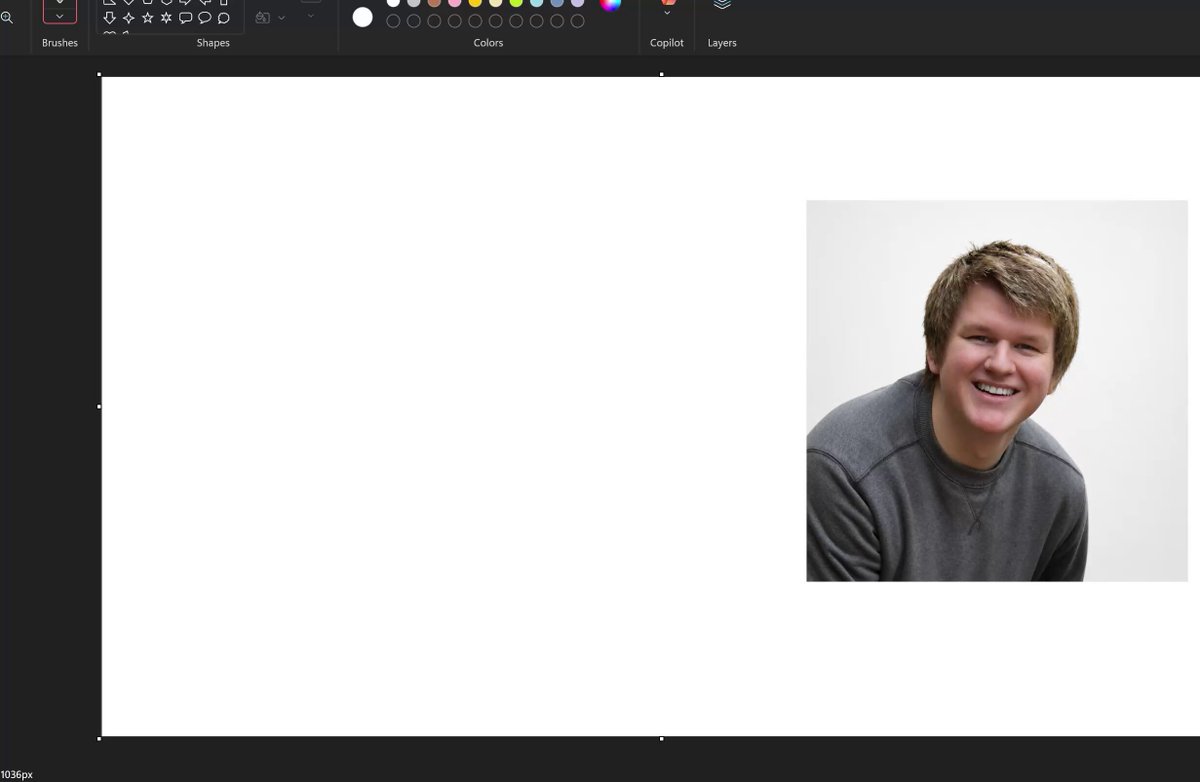Viewport: 1200px width, 782px height.
Task: Expand the shape outline dropdown arrow
Action: pyautogui.click(x=311, y=16)
